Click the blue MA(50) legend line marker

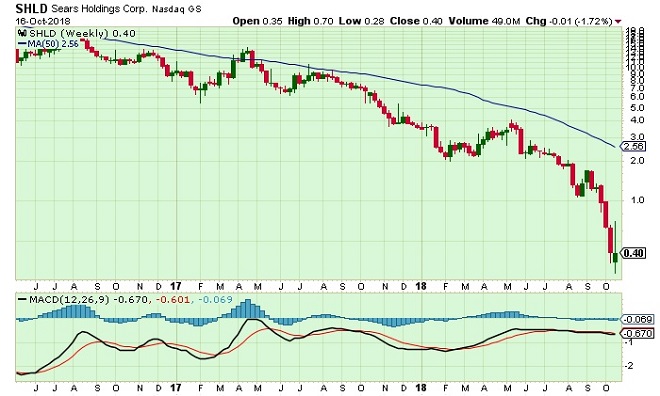click(x=22, y=43)
